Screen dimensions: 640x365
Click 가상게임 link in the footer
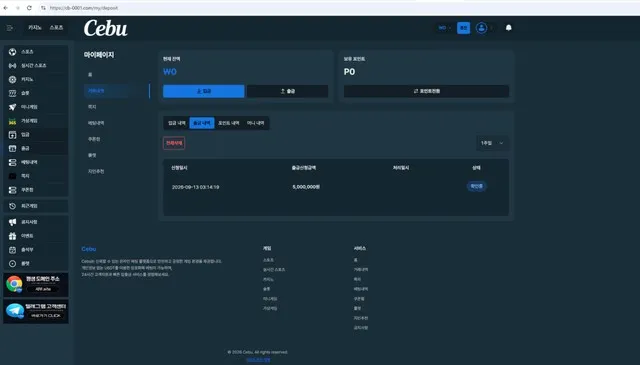270,309
